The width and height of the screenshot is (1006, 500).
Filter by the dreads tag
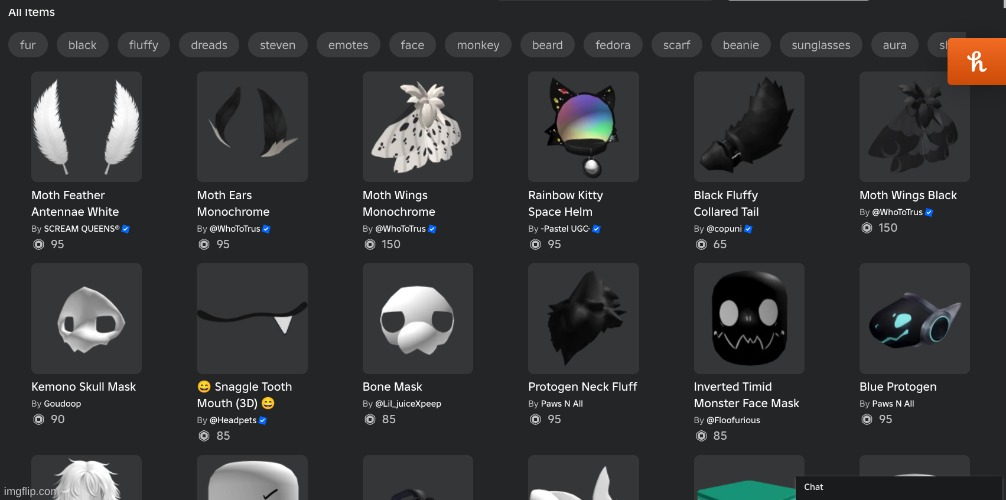209,45
